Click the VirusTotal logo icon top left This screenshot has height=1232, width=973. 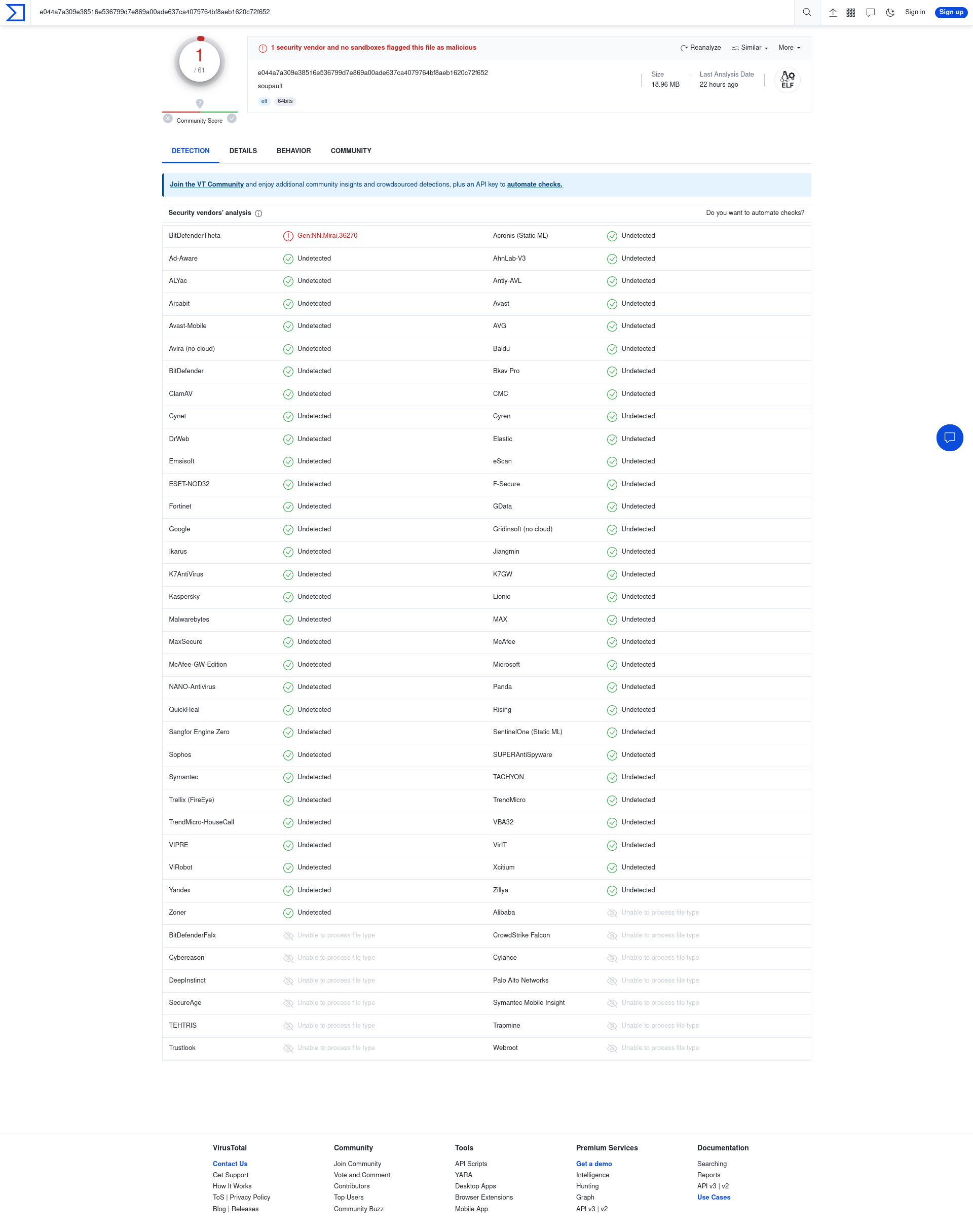(14, 11)
